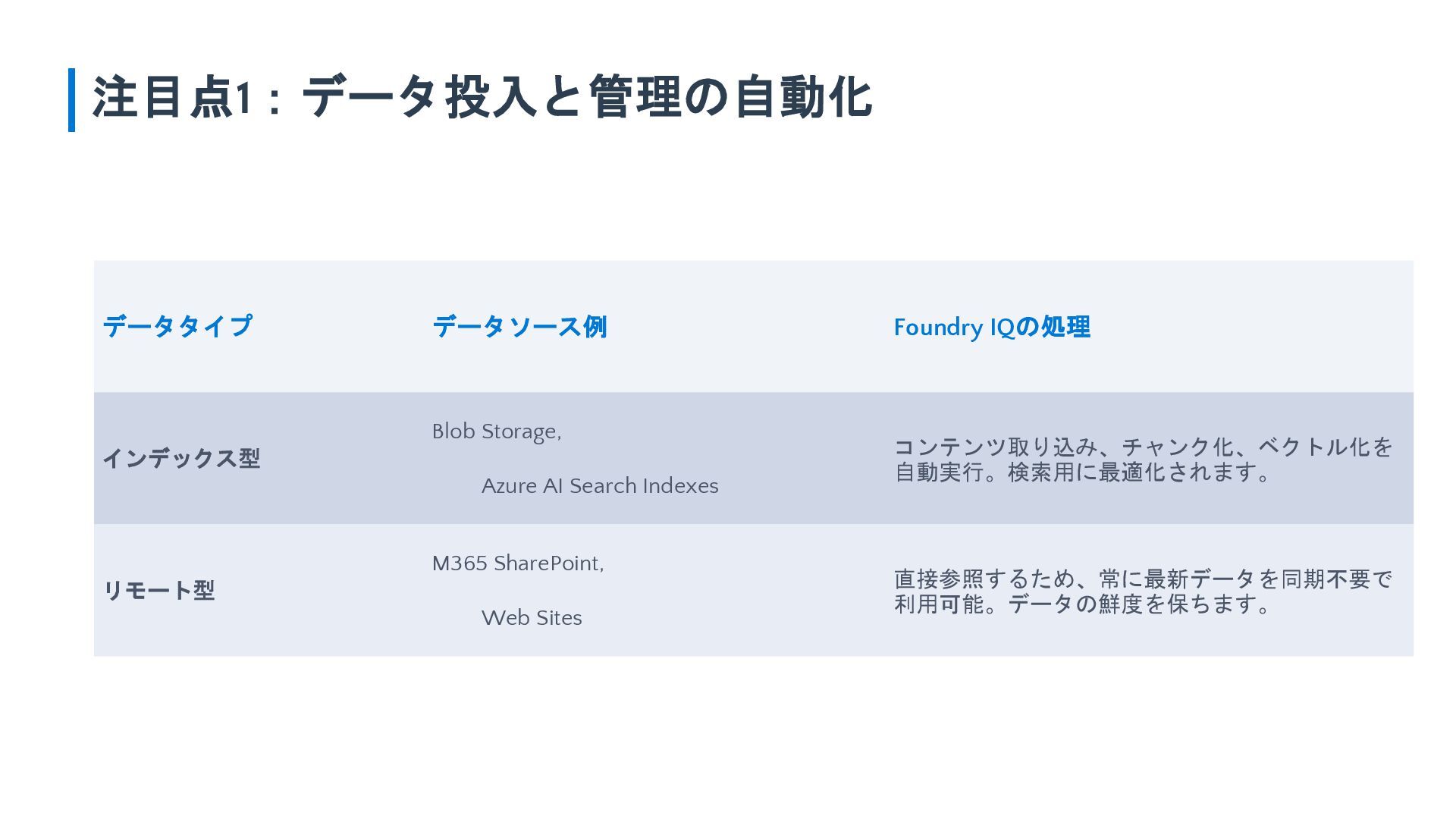The width and height of the screenshot is (1456, 819).
Task: Click the リモート型 row label
Action: click(158, 590)
